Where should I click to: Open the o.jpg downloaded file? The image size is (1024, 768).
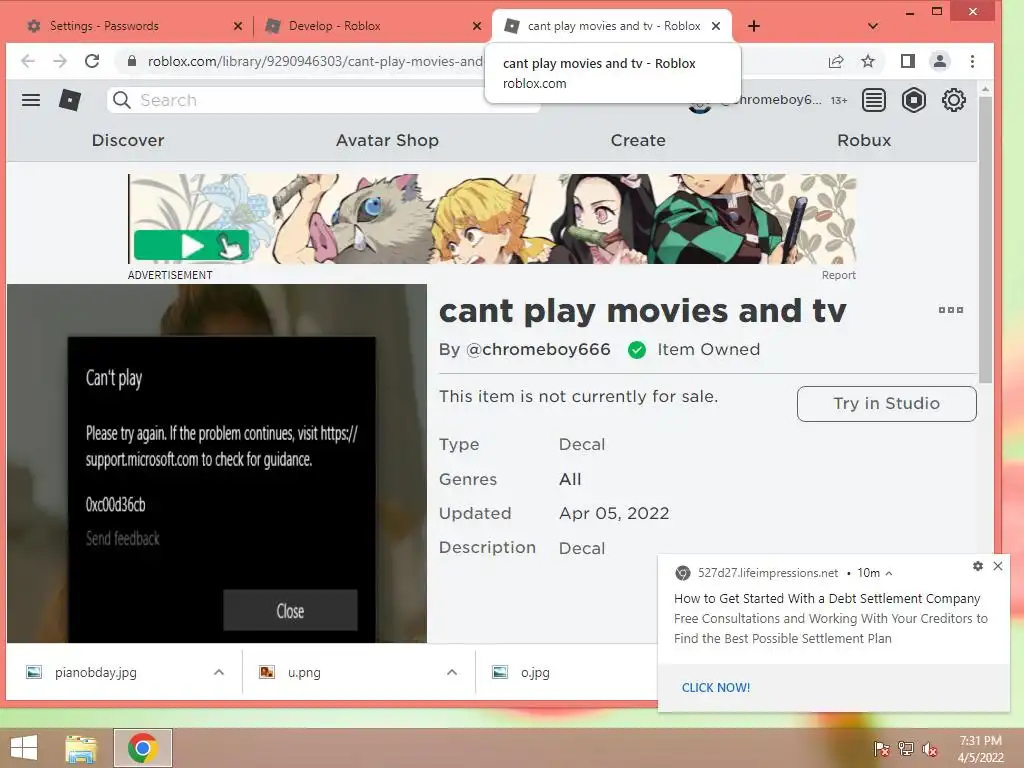[535, 672]
